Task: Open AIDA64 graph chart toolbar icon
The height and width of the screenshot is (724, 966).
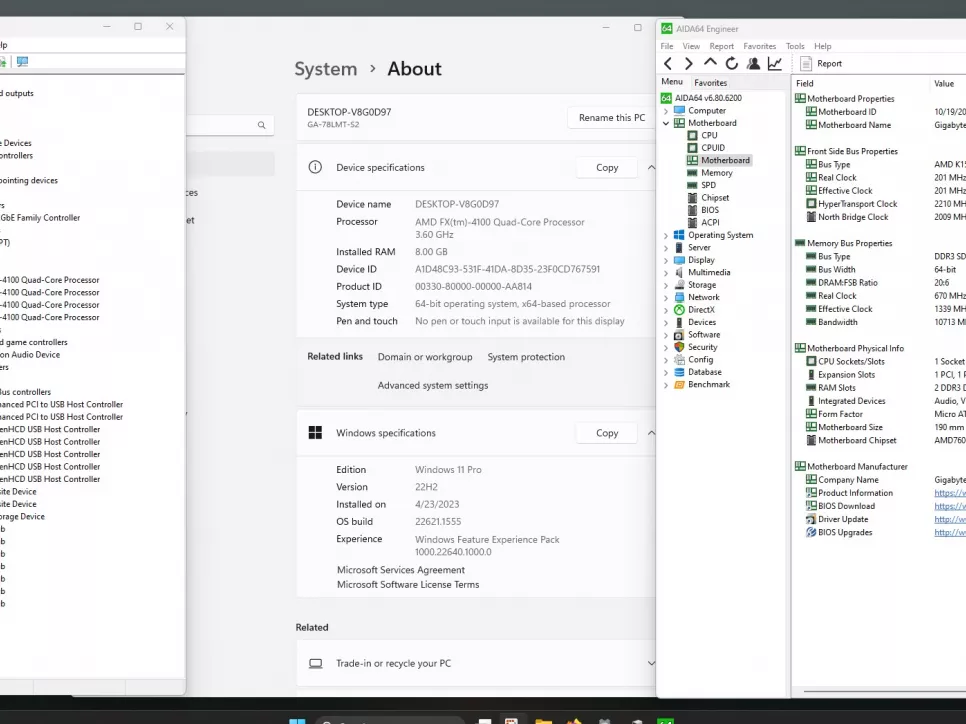Action: point(774,63)
